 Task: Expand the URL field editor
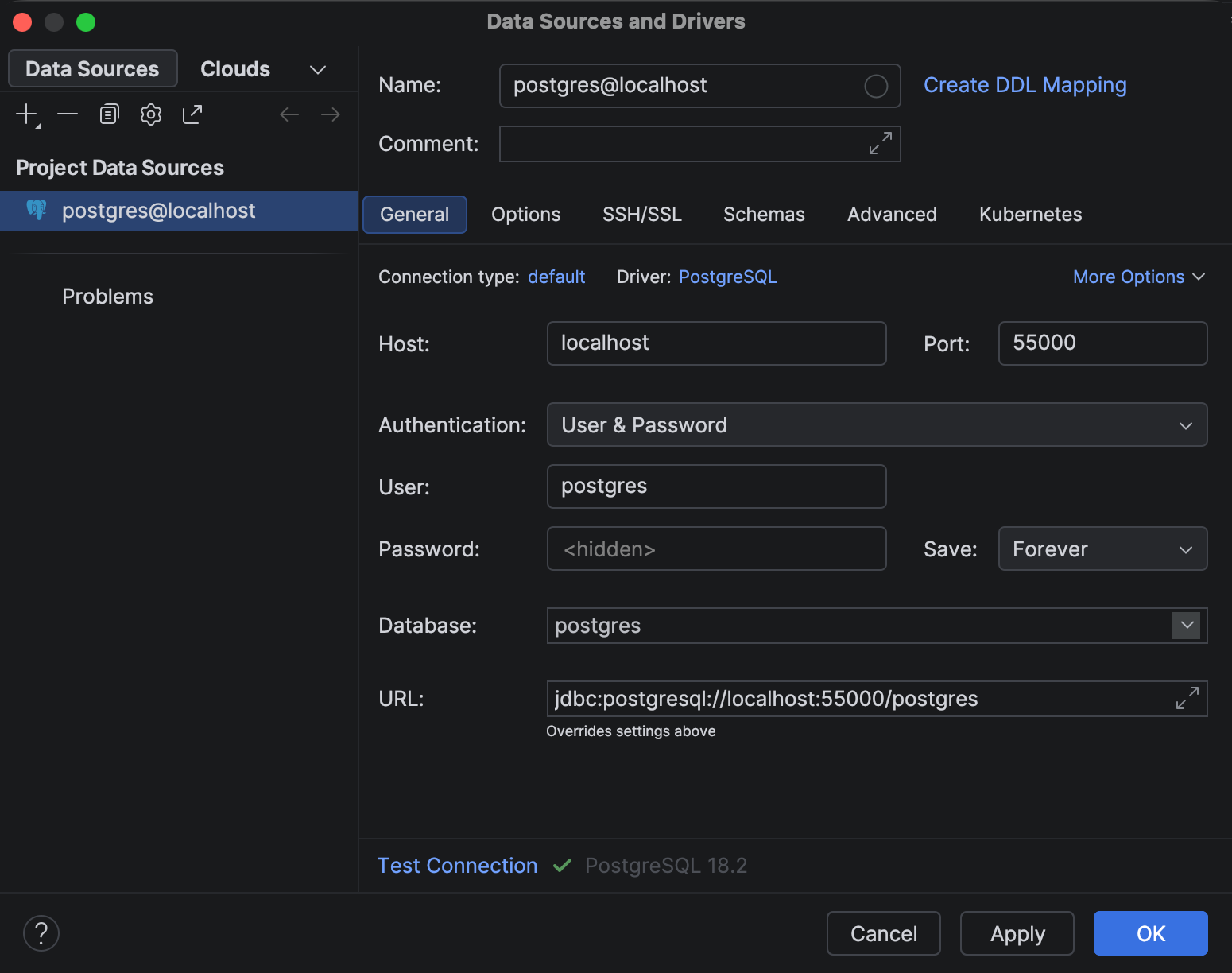(1187, 699)
